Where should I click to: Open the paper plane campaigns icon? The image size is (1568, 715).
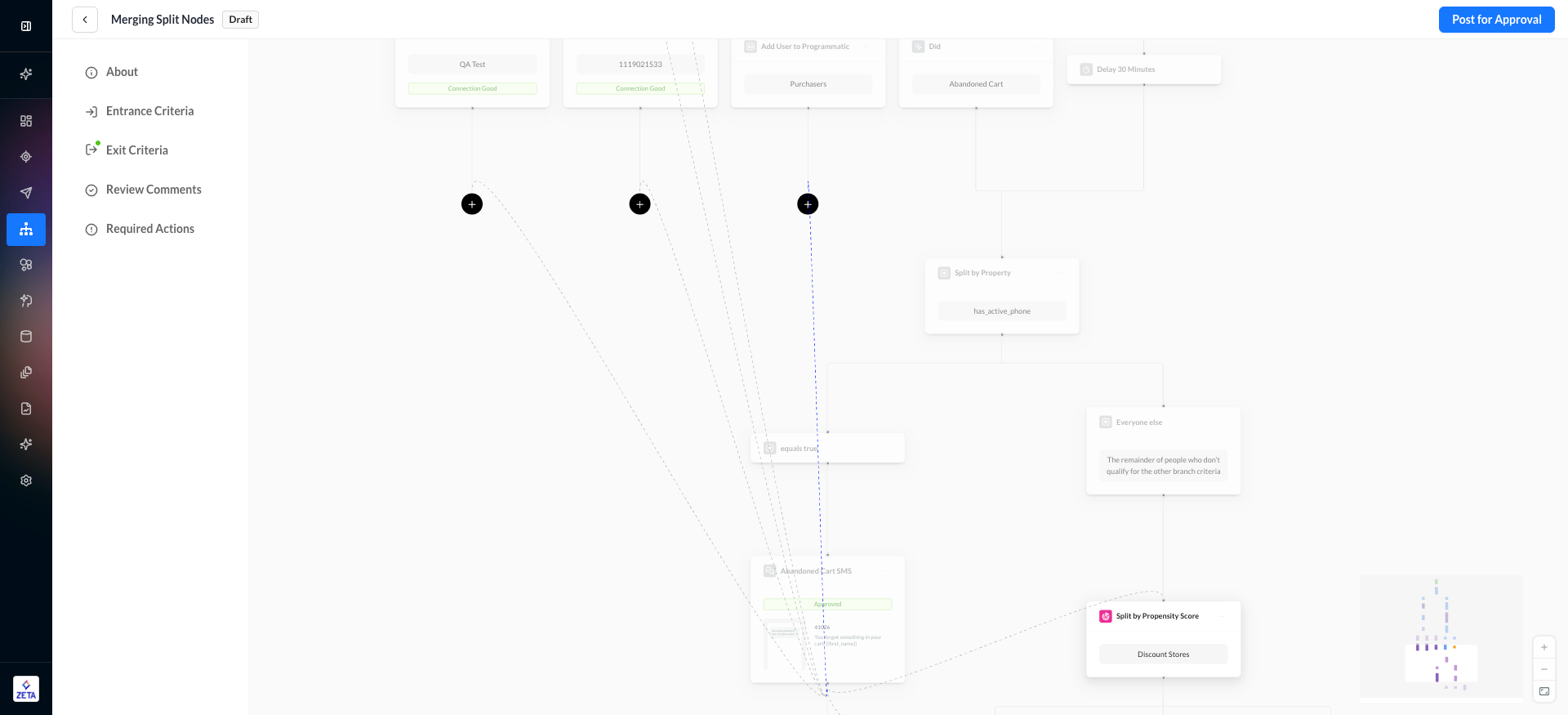pyautogui.click(x=26, y=193)
